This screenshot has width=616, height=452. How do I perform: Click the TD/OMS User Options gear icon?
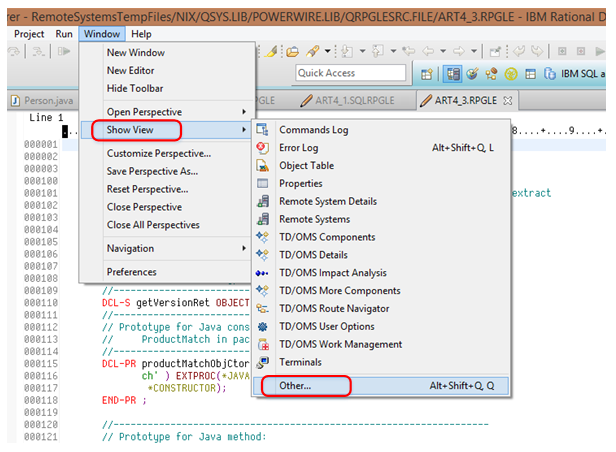263,327
